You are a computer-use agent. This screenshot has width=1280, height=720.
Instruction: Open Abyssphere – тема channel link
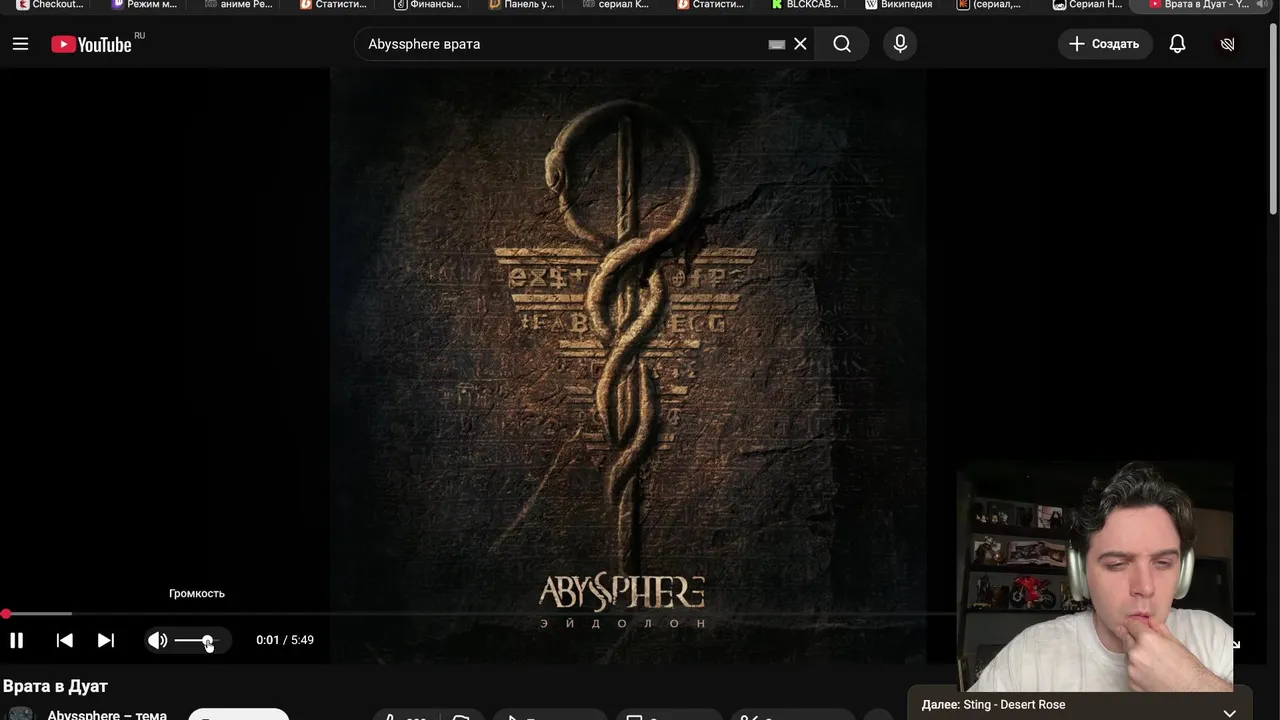tap(107, 714)
